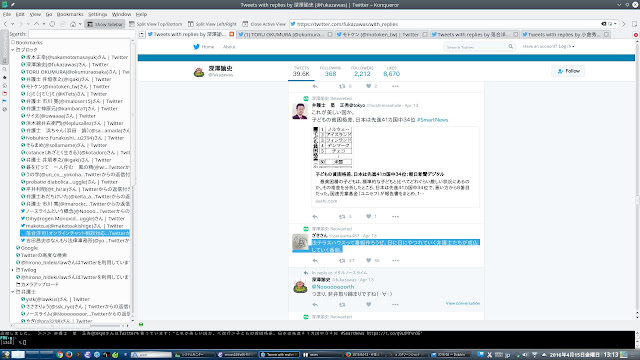Open the Settings menu
640x360 pixels.
(98, 14)
